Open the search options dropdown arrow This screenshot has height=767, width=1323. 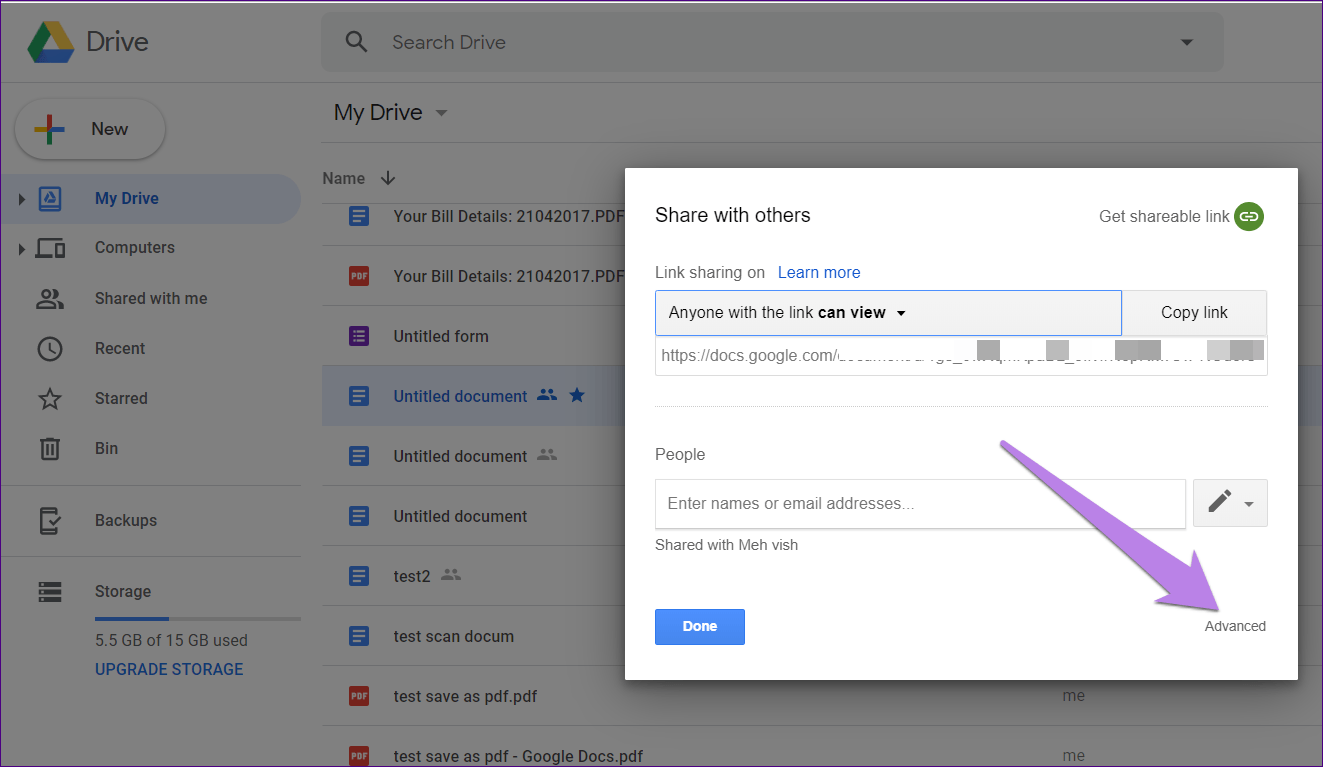(x=1187, y=42)
